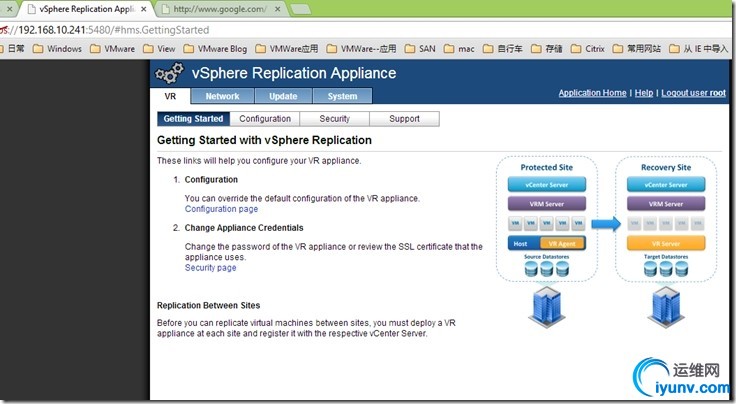Open the Security sub-tab
This screenshot has height=404, width=736.
coord(335,119)
